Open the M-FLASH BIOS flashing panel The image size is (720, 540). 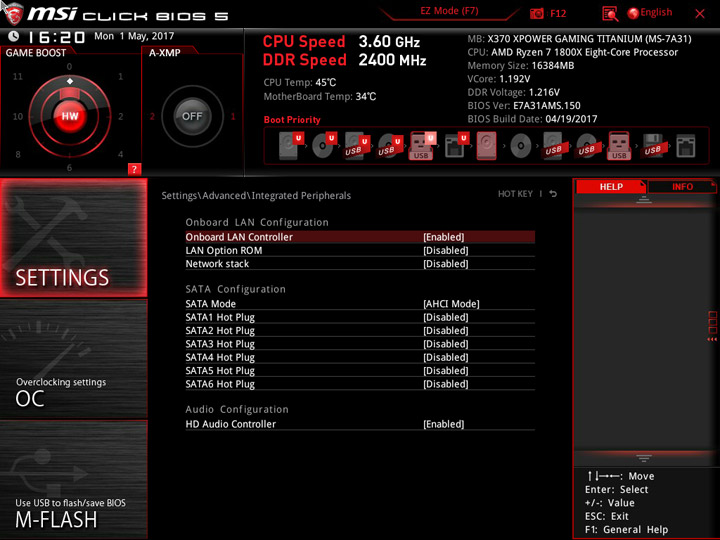pos(74,479)
